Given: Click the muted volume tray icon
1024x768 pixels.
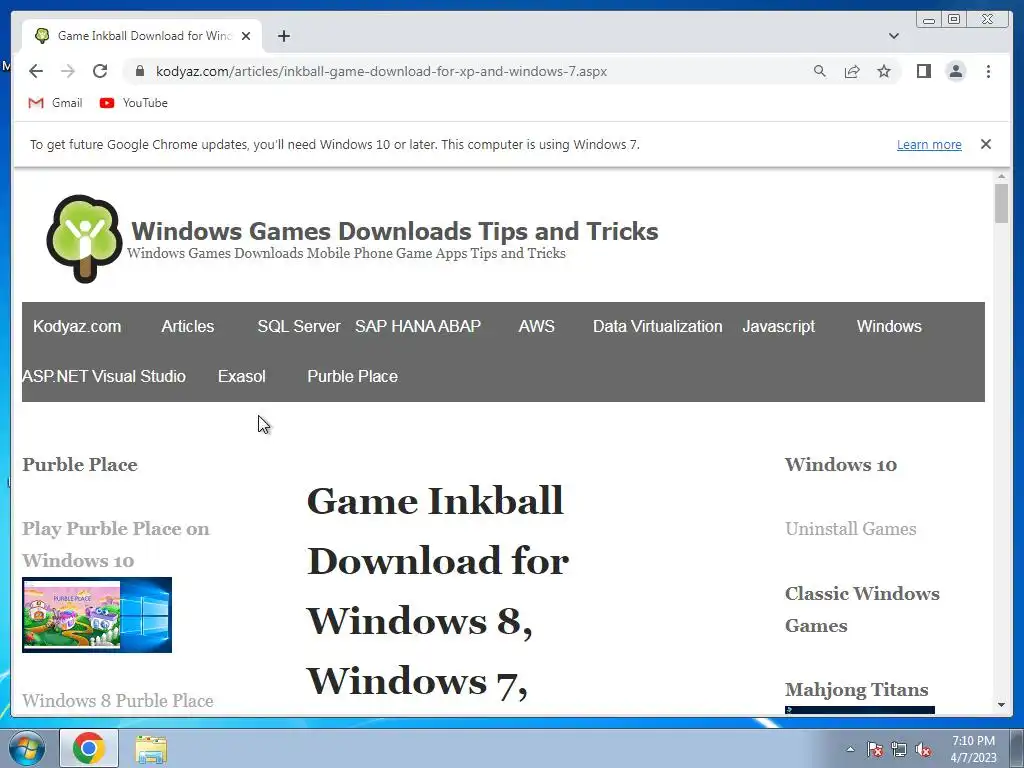Looking at the screenshot, I should point(923,749).
